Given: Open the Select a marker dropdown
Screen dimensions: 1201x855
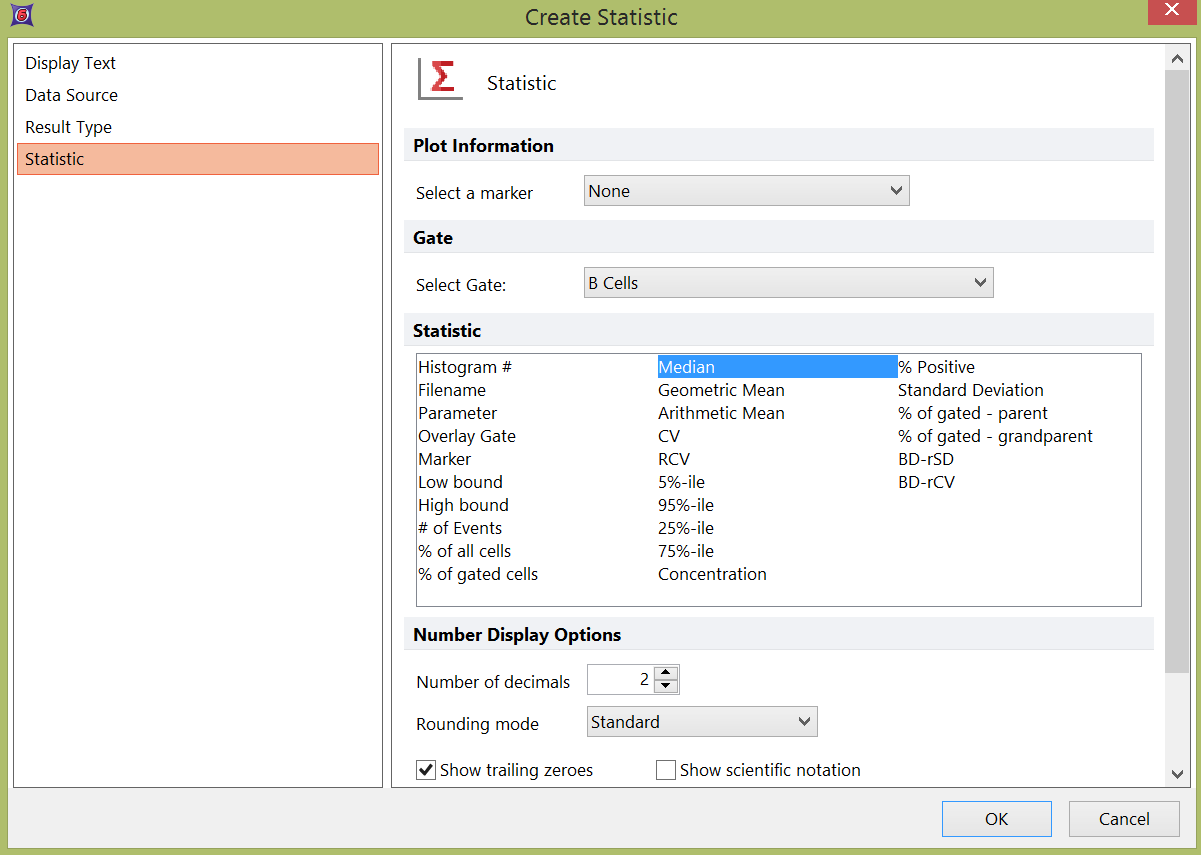Looking at the screenshot, I should tap(746, 191).
